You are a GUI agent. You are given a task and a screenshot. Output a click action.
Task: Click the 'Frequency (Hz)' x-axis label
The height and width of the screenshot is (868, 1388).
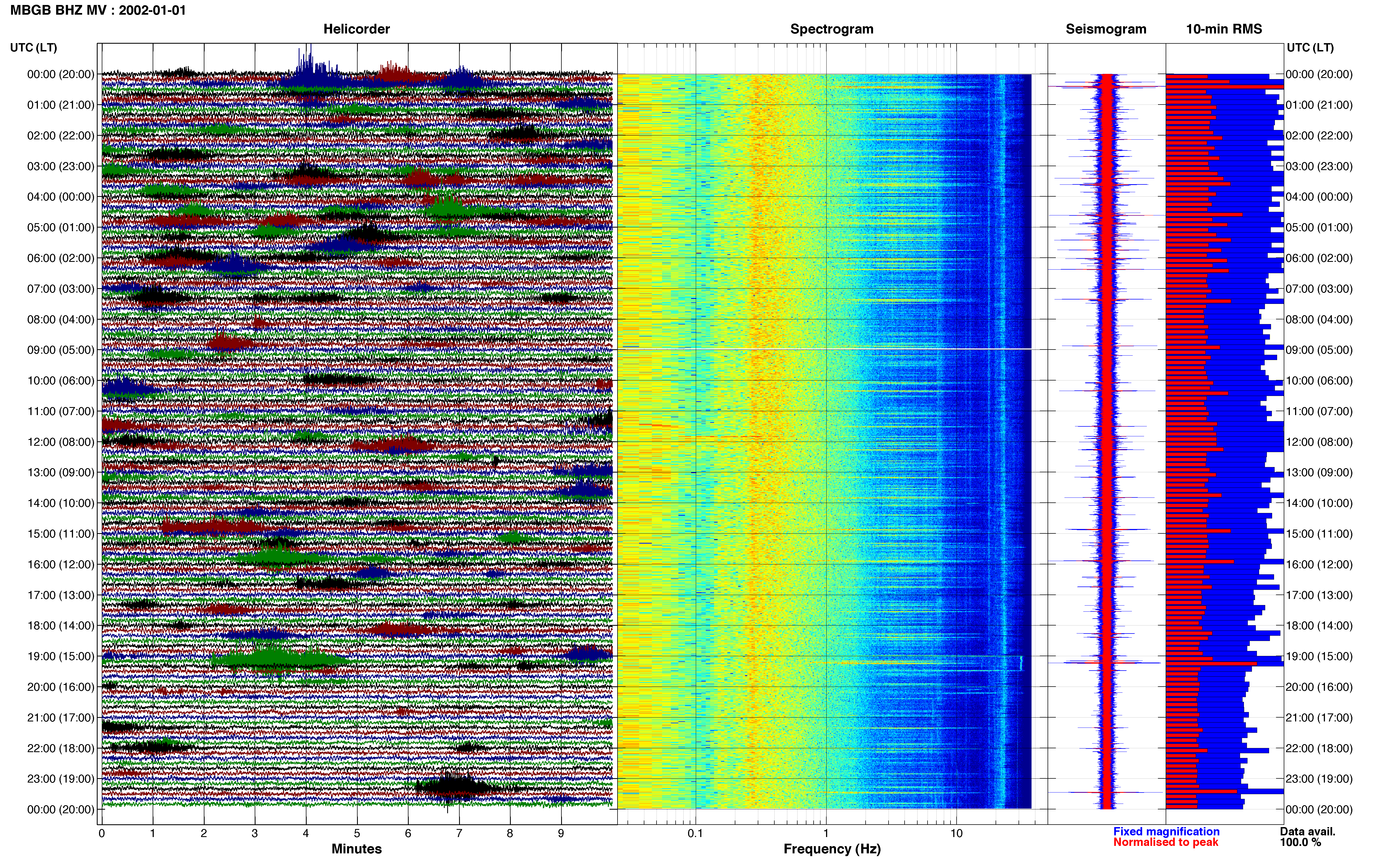tap(832, 849)
